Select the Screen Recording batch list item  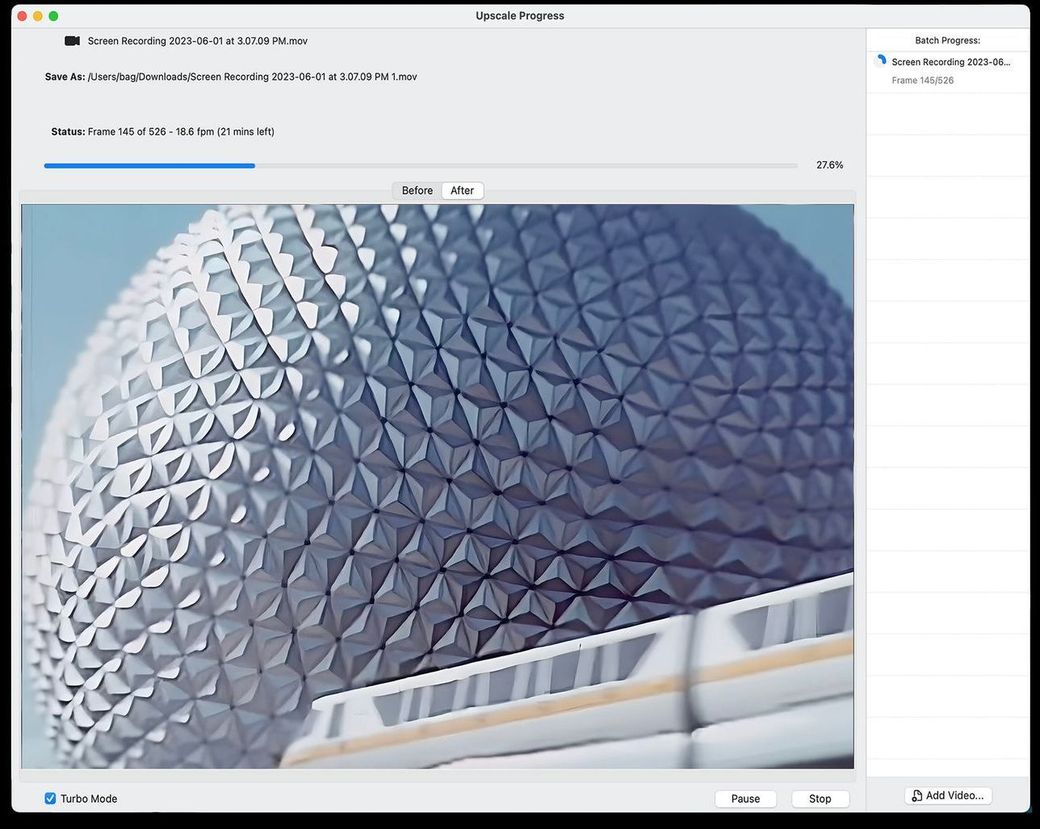[x=948, y=71]
